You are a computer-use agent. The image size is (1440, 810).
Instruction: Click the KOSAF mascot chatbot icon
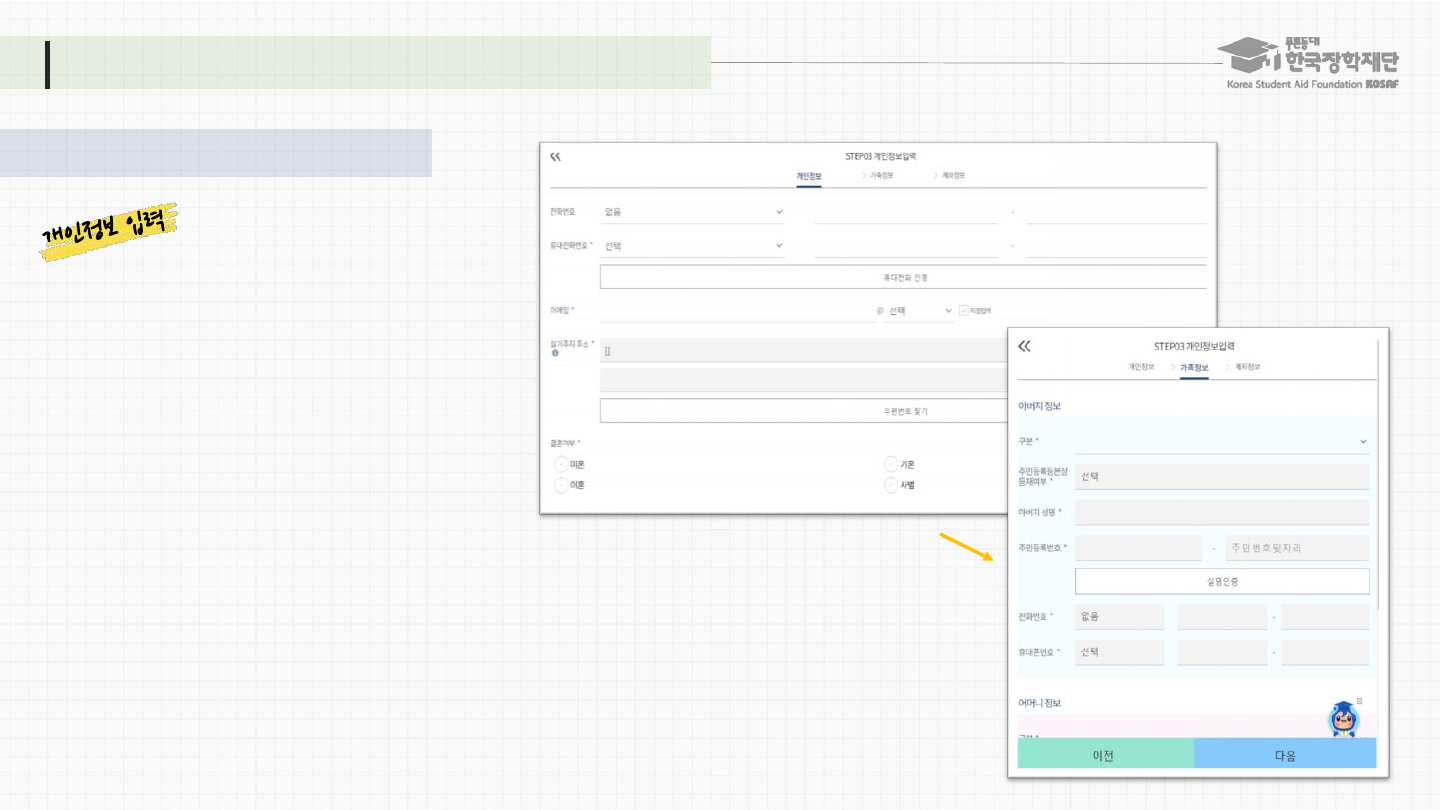(x=1342, y=720)
